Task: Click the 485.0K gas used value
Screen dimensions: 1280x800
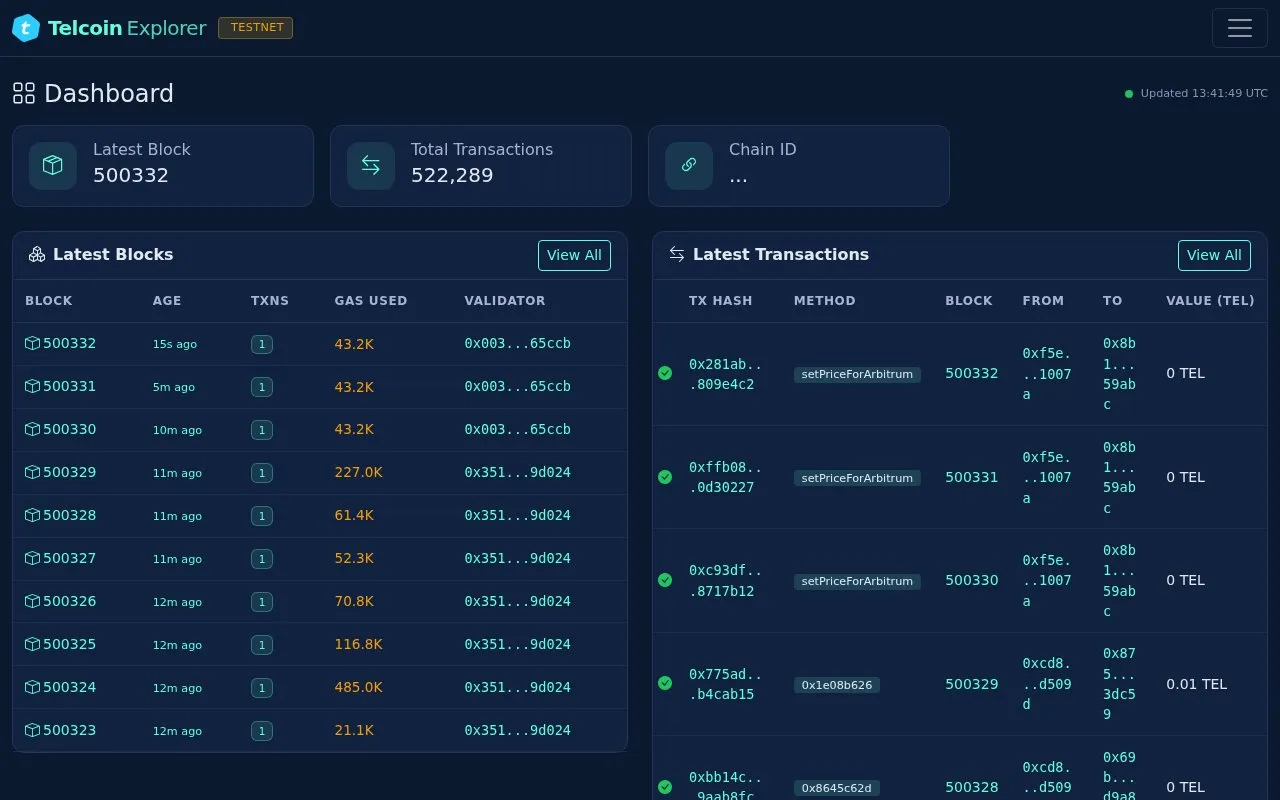Action: (358, 688)
